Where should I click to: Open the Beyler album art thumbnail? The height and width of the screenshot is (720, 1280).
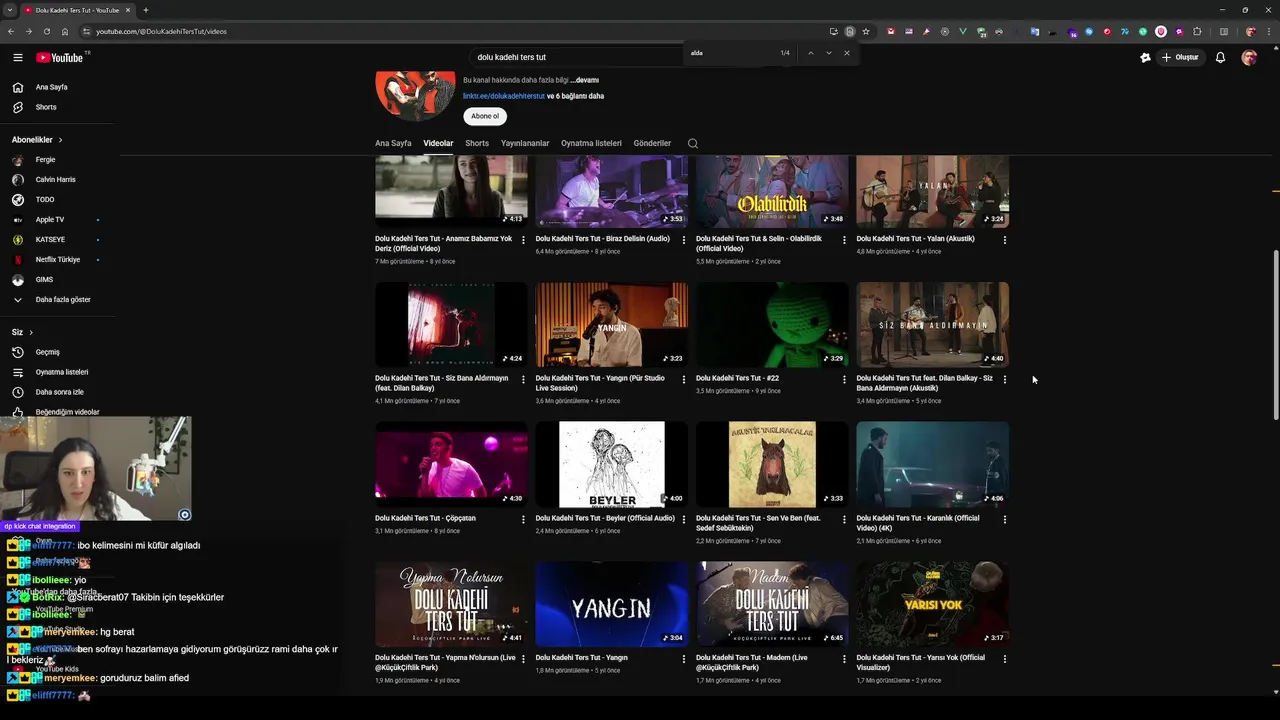point(611,464)
